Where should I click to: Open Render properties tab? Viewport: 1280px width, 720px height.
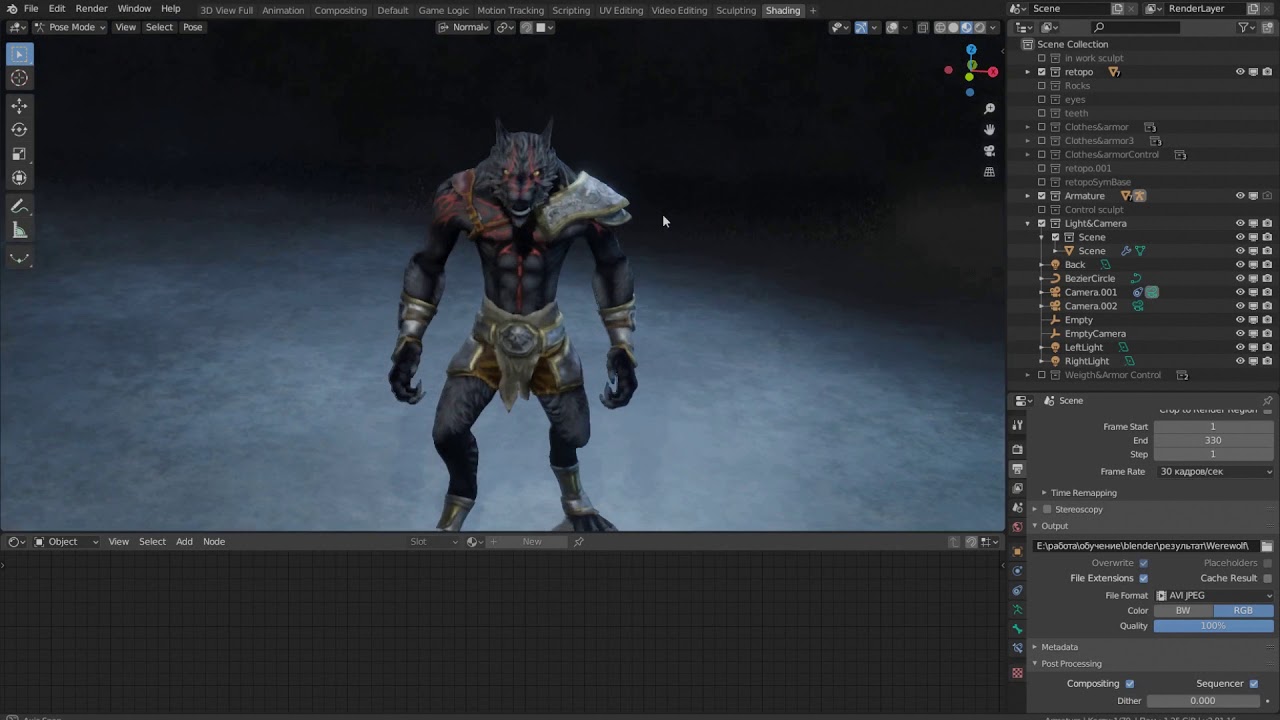tap(1017, 449)
